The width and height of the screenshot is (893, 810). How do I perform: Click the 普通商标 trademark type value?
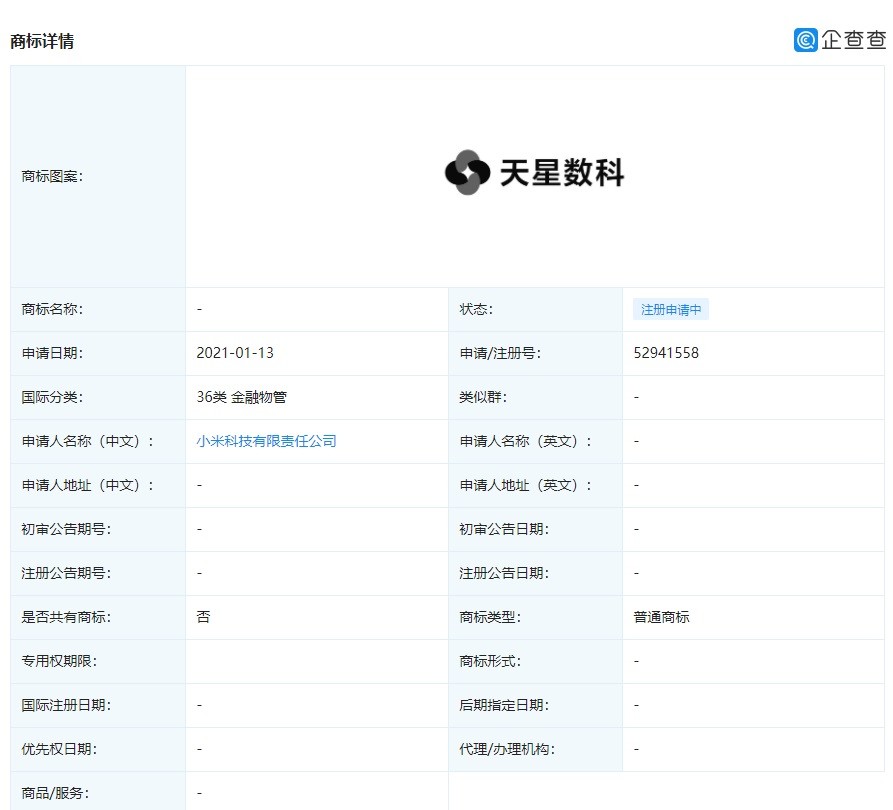pos(661,617)
